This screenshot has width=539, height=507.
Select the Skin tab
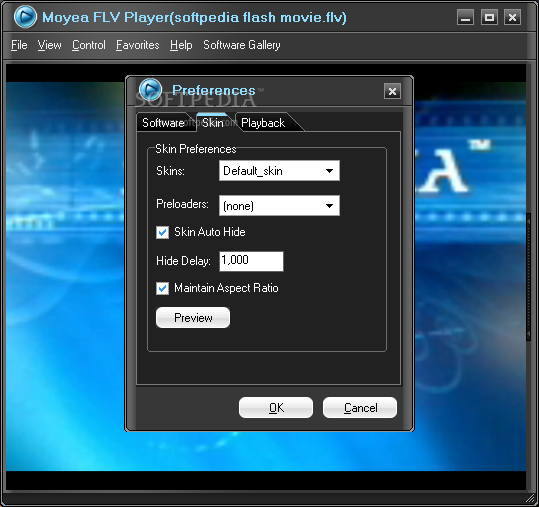tap(213, 123)
